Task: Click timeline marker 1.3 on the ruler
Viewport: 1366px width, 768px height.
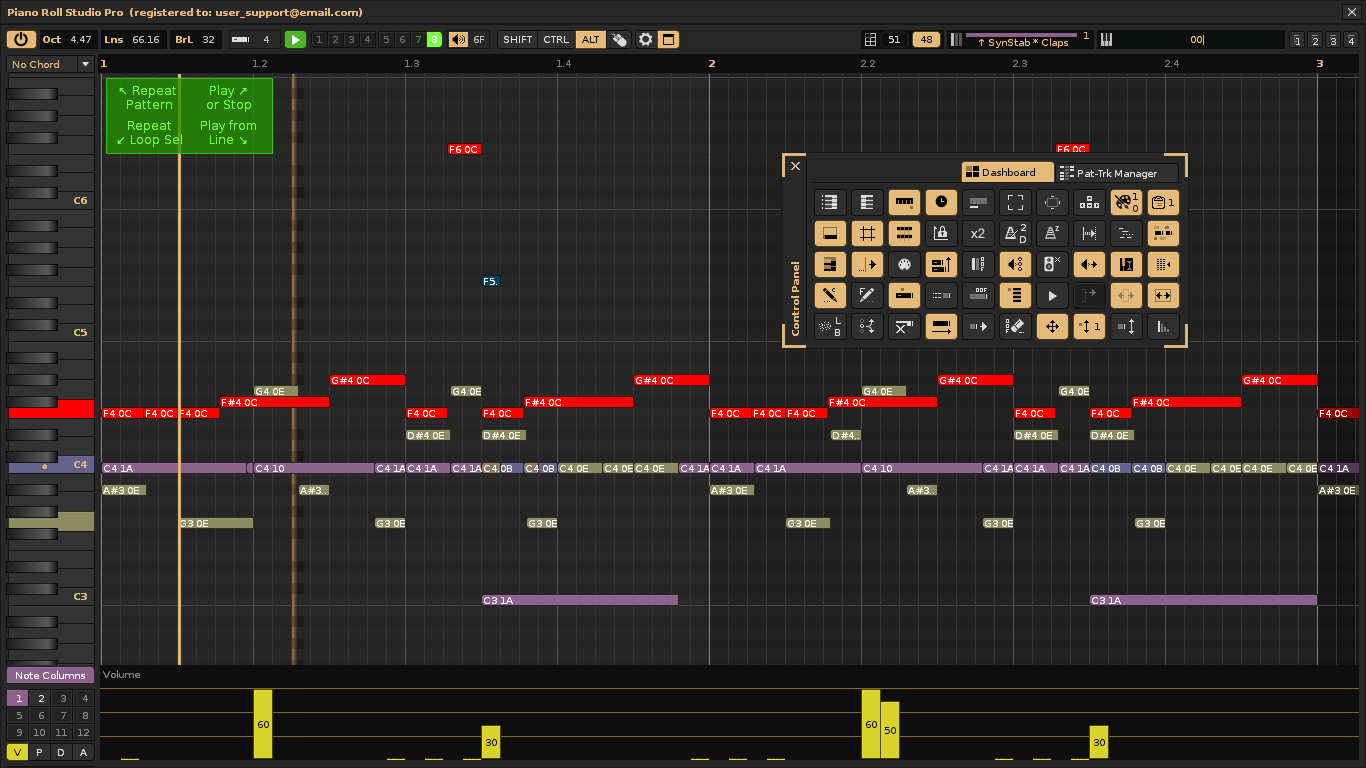Action: click(412, 64)
